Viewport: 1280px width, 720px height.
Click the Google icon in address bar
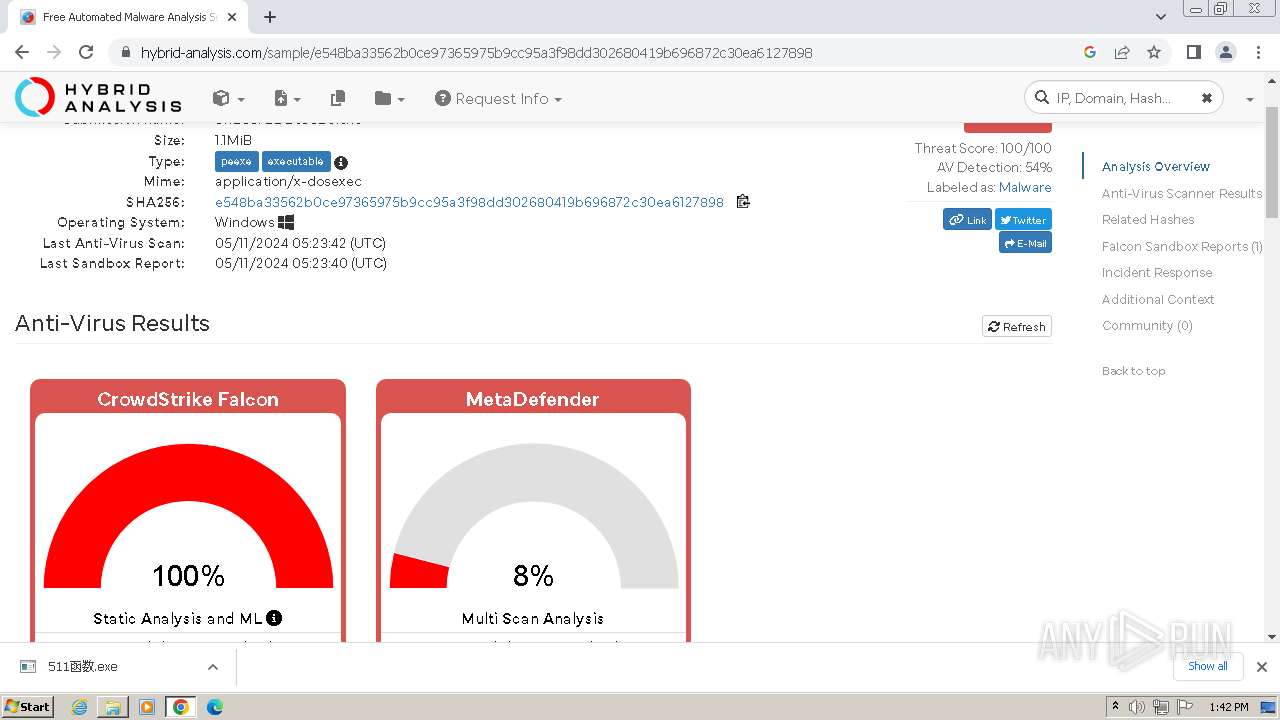point(1090,52)
